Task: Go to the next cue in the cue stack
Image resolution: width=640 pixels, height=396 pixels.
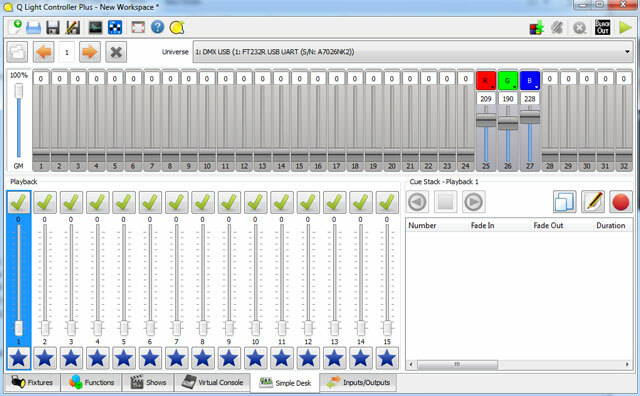Action: [473, 202]
